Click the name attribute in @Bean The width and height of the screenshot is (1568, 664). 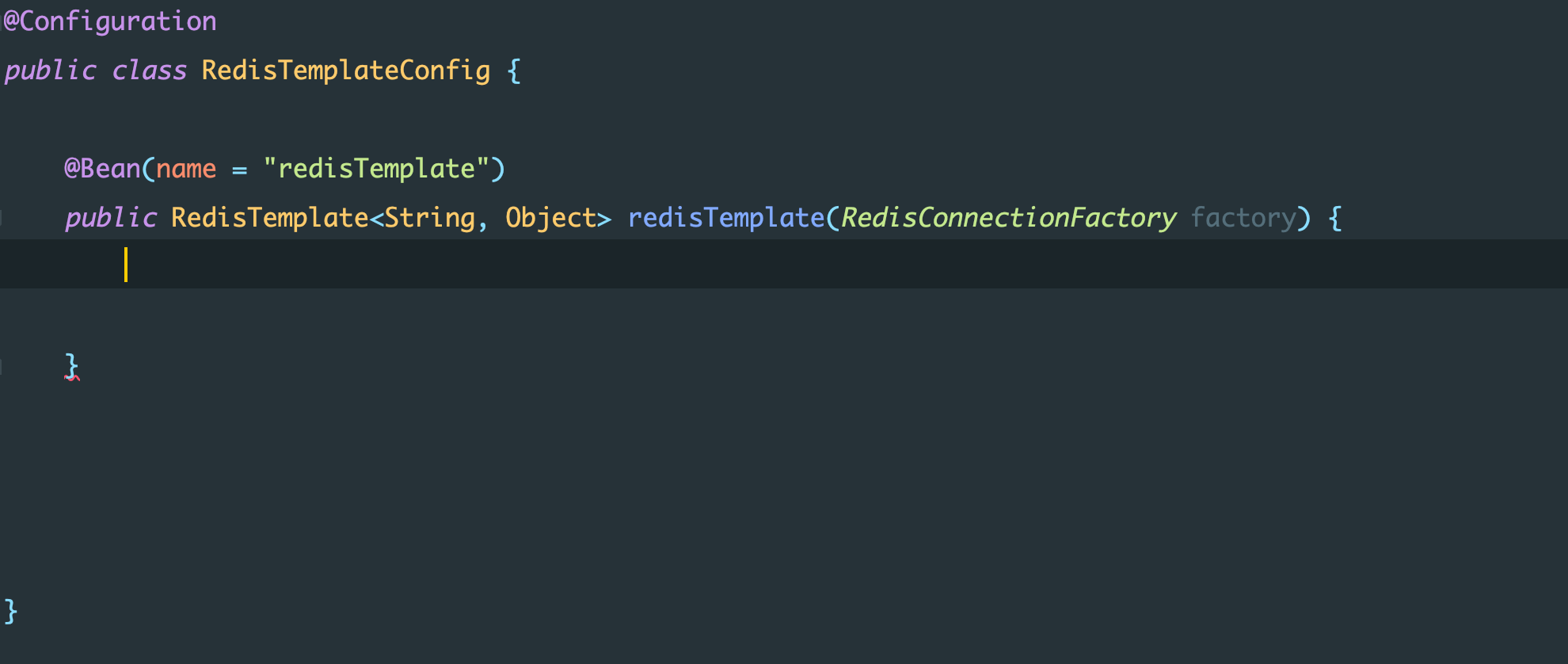coord(186,169)
